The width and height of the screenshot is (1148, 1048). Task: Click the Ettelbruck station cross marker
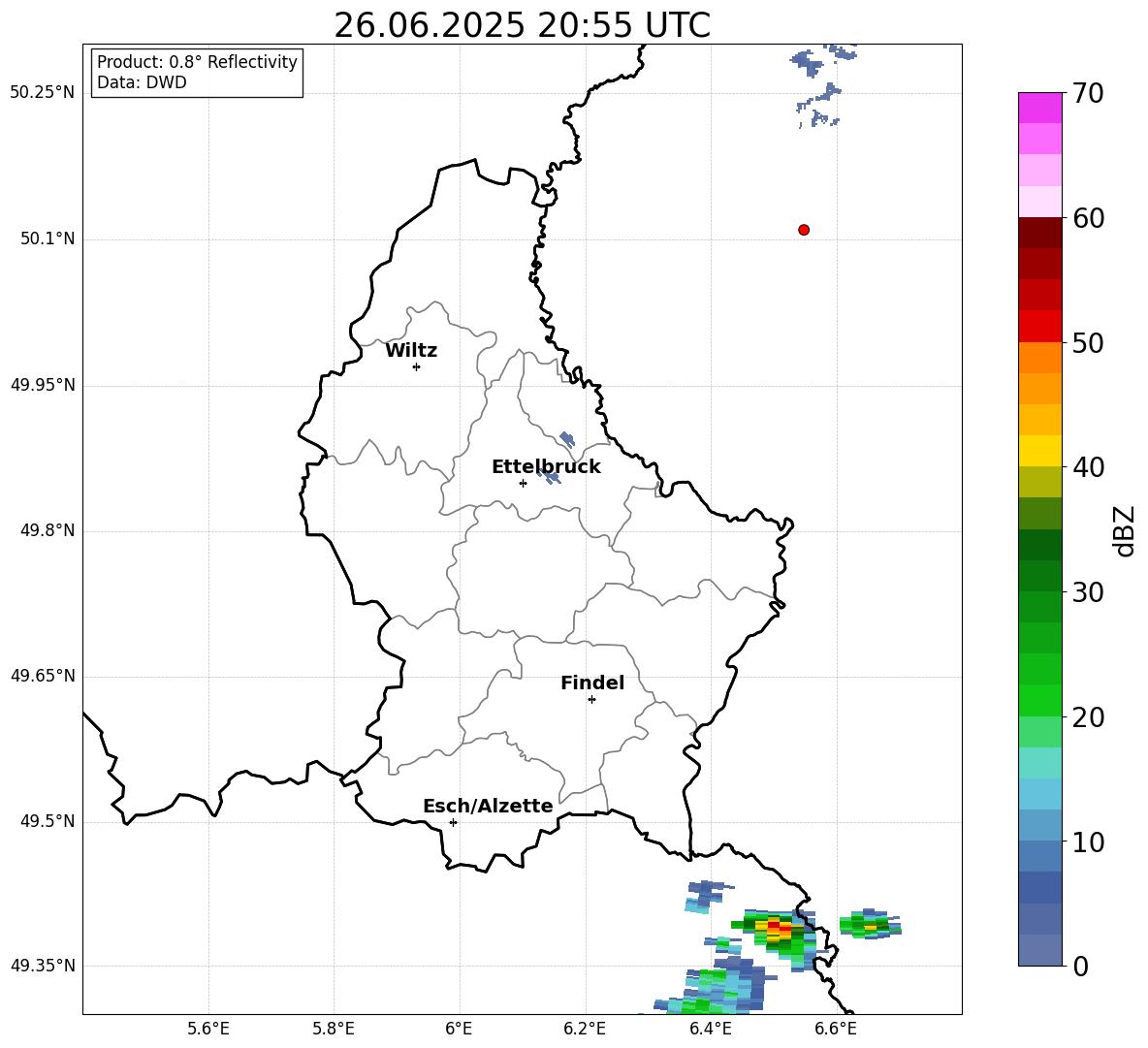coord(523,483)
